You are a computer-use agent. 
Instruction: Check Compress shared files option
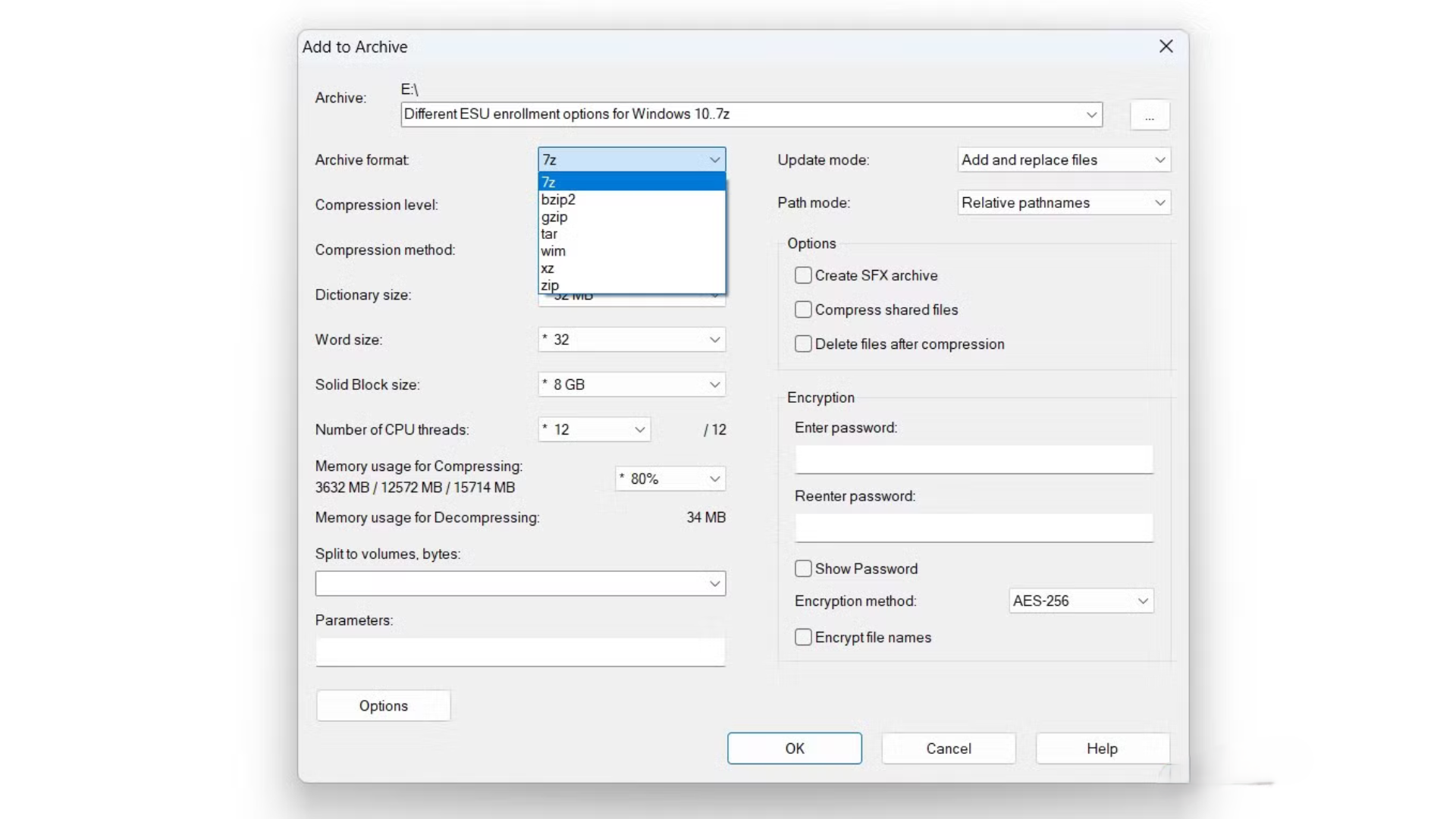803,309
